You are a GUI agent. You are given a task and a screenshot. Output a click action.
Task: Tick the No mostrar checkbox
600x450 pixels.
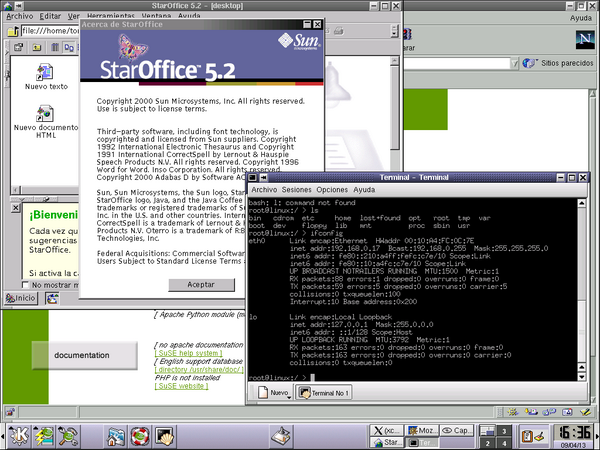pyautogui.click(x=25, y=285)
